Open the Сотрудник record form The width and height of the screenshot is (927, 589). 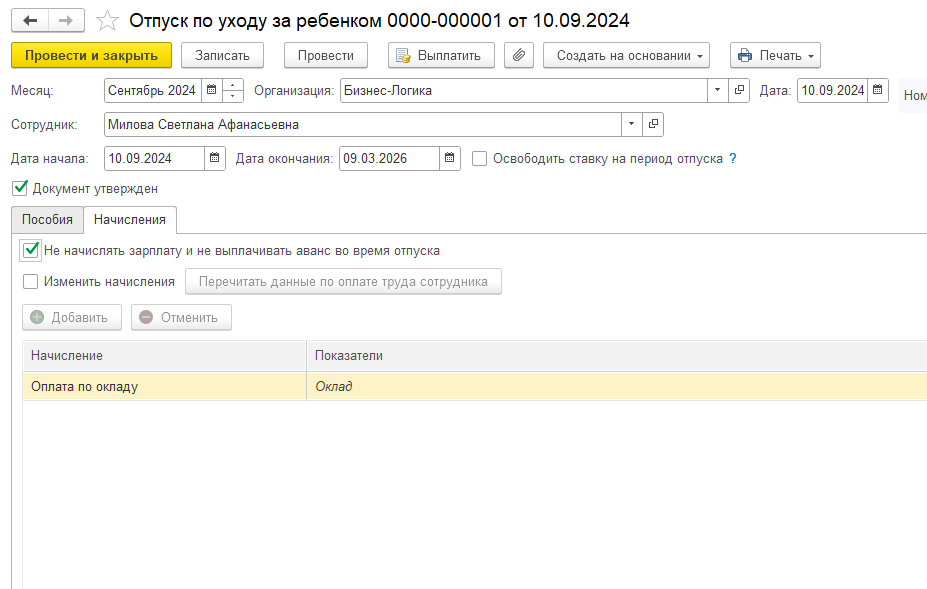pyautogui.click(x=653, y=124)
